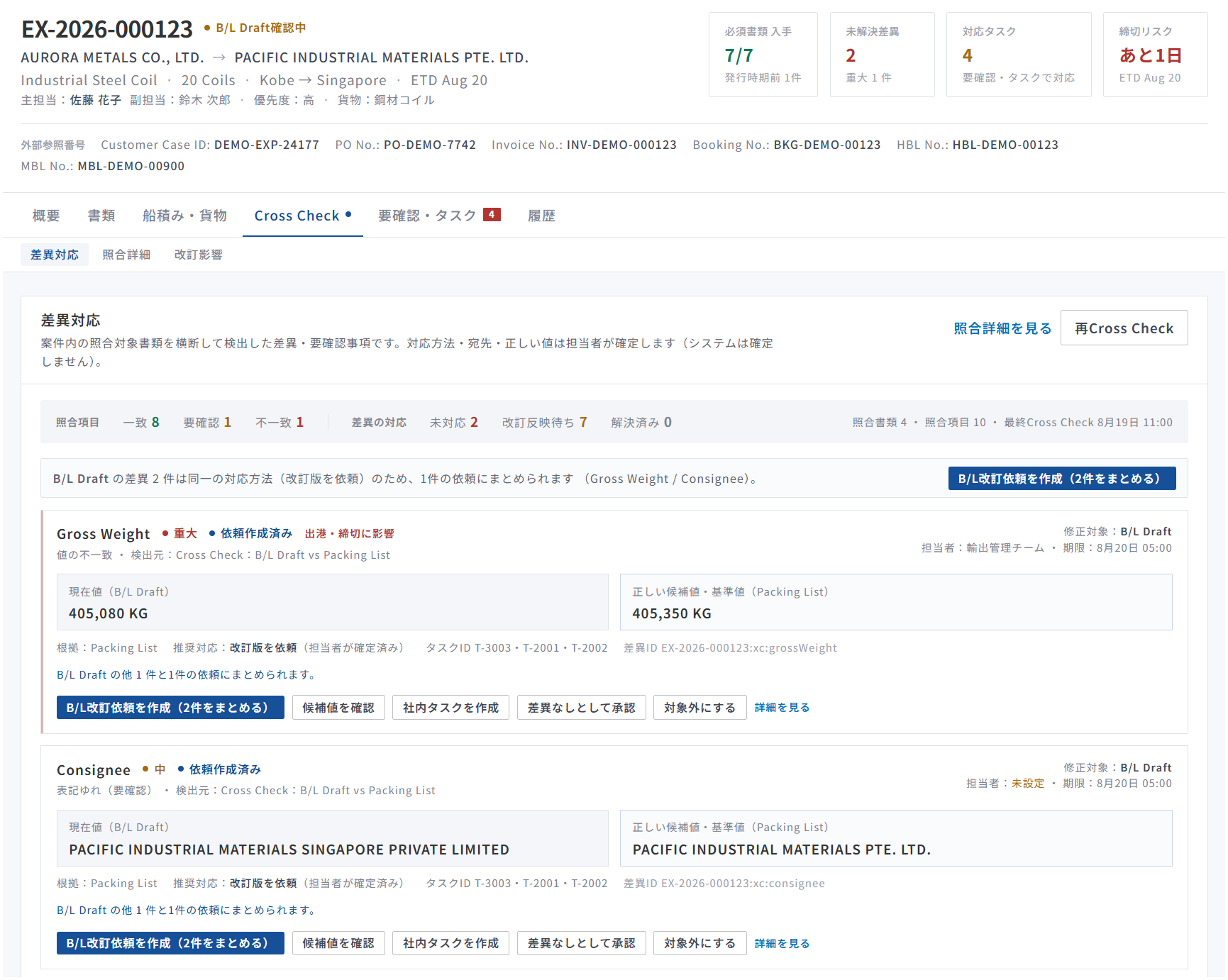Click the 必須書類 入手 7/7 summary card
Viewport: 1228px width, 980px height.
pyautogui.click(x=763, y=55)
